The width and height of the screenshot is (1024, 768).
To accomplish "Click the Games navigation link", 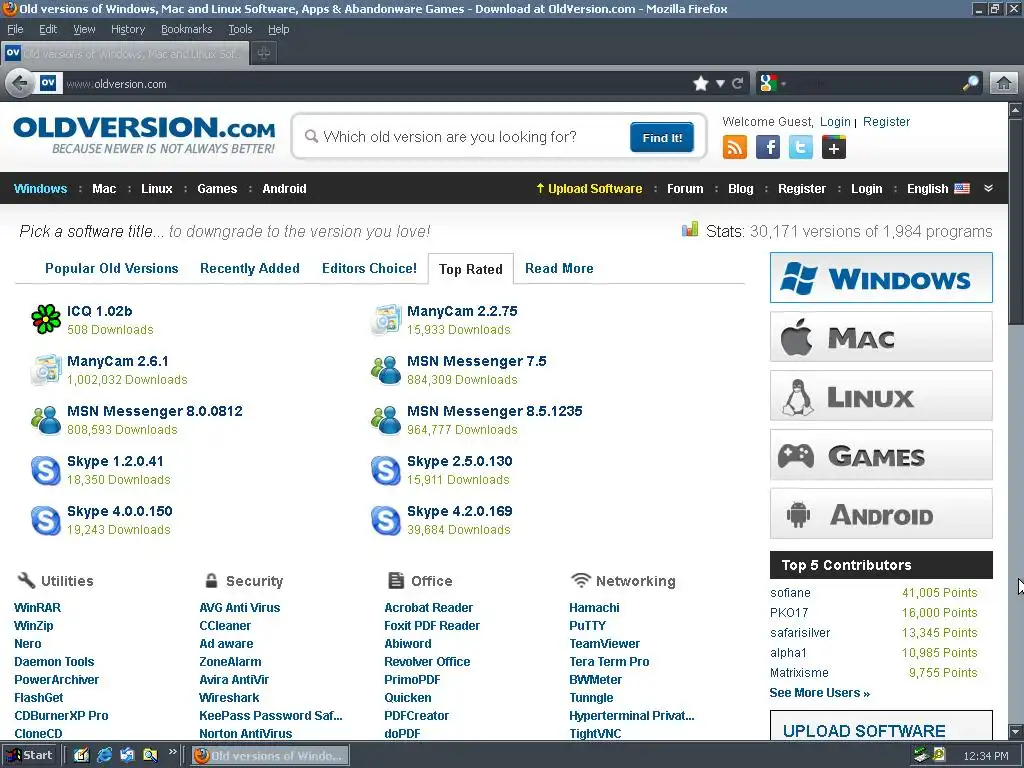I will [x=217, y=188].
